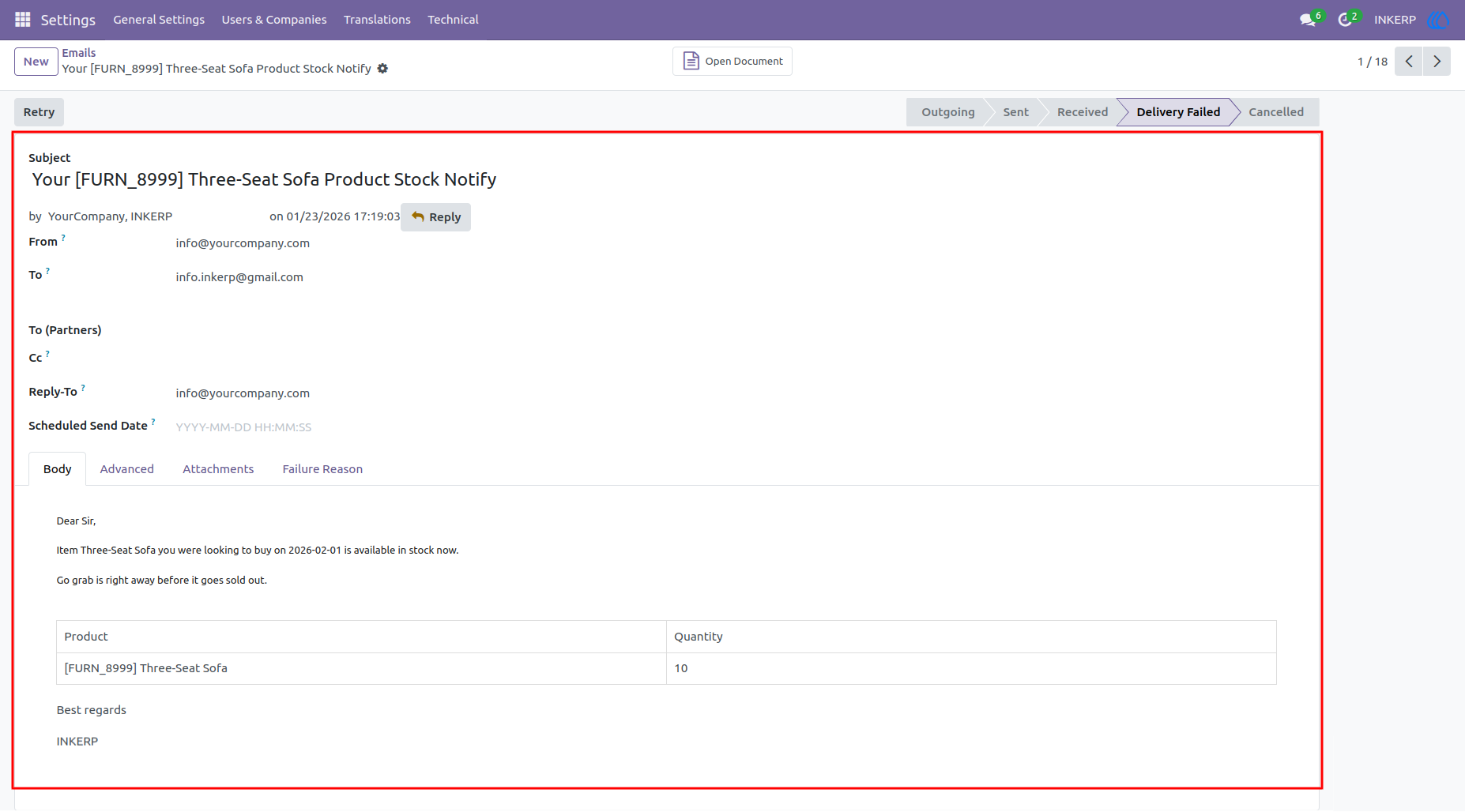
Task: Click the INKERP user name in header
Action: coord(1395,20)
